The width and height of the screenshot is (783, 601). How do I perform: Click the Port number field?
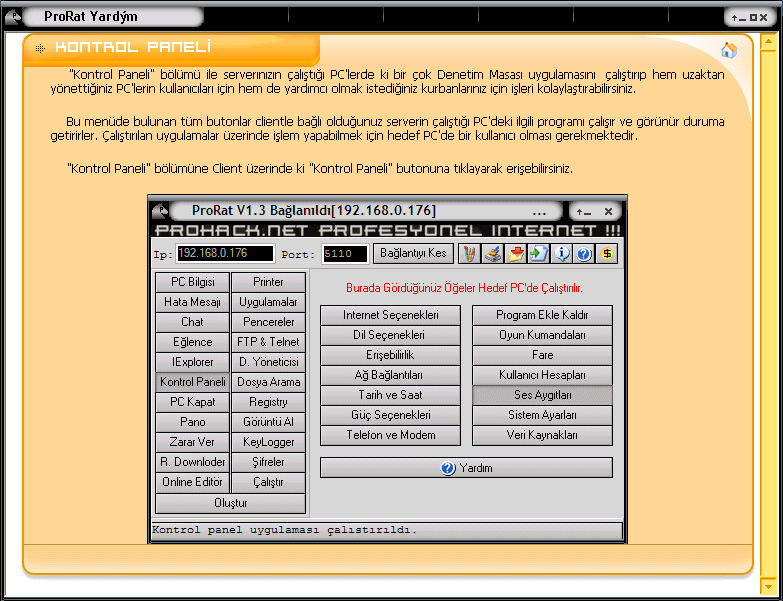pos(345,254)
